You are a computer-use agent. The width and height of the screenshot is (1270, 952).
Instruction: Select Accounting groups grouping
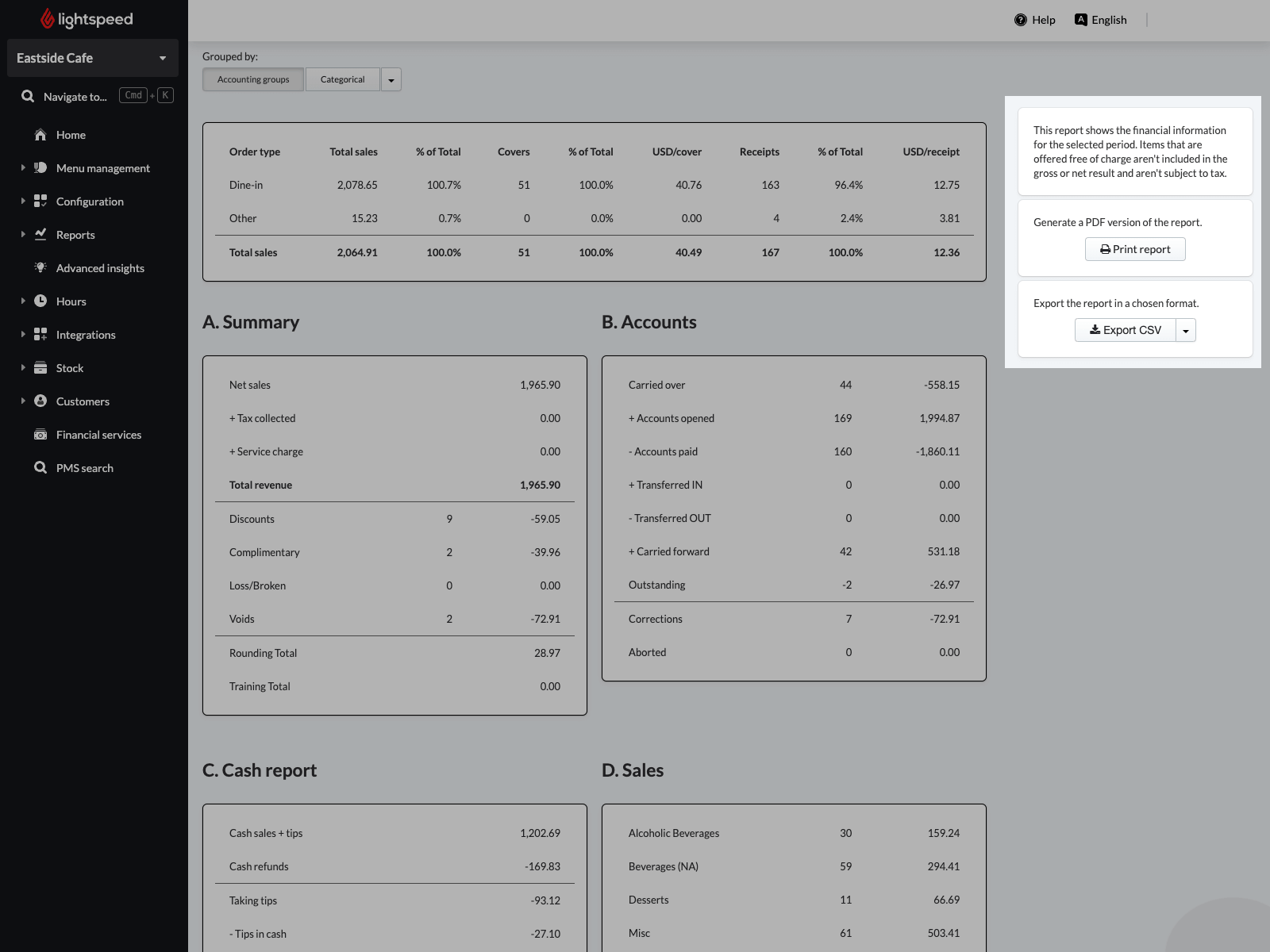pyautogui.click(x=253, y=79)
